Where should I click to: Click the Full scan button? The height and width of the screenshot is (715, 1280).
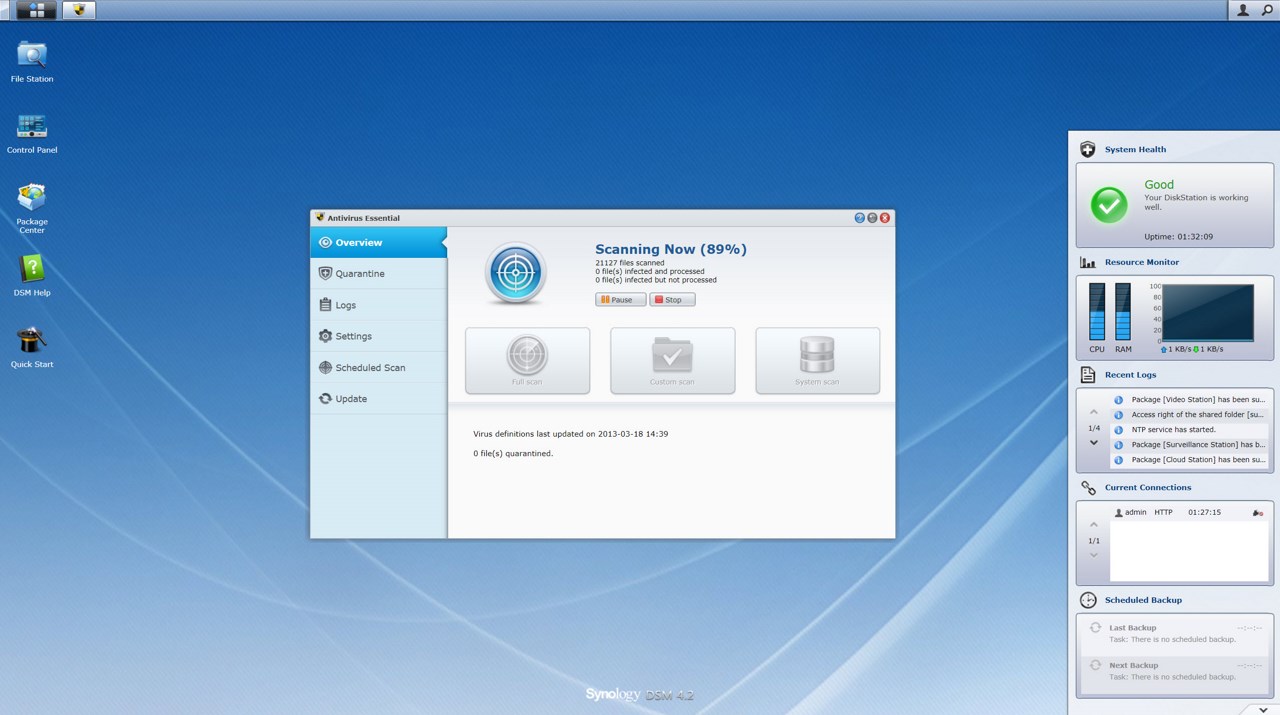tap(527, 360)
